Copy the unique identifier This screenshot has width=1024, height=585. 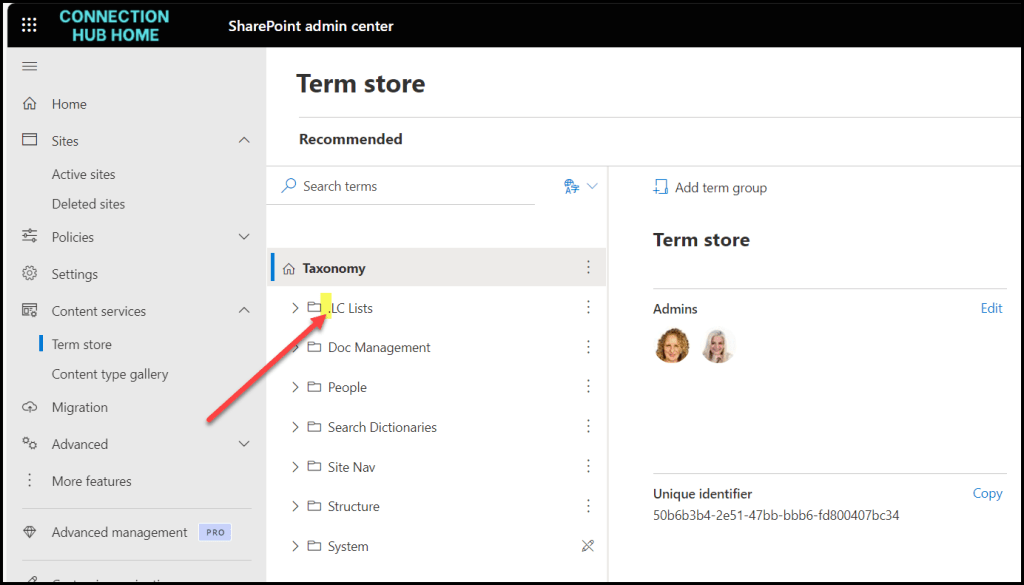coord(987,493)
